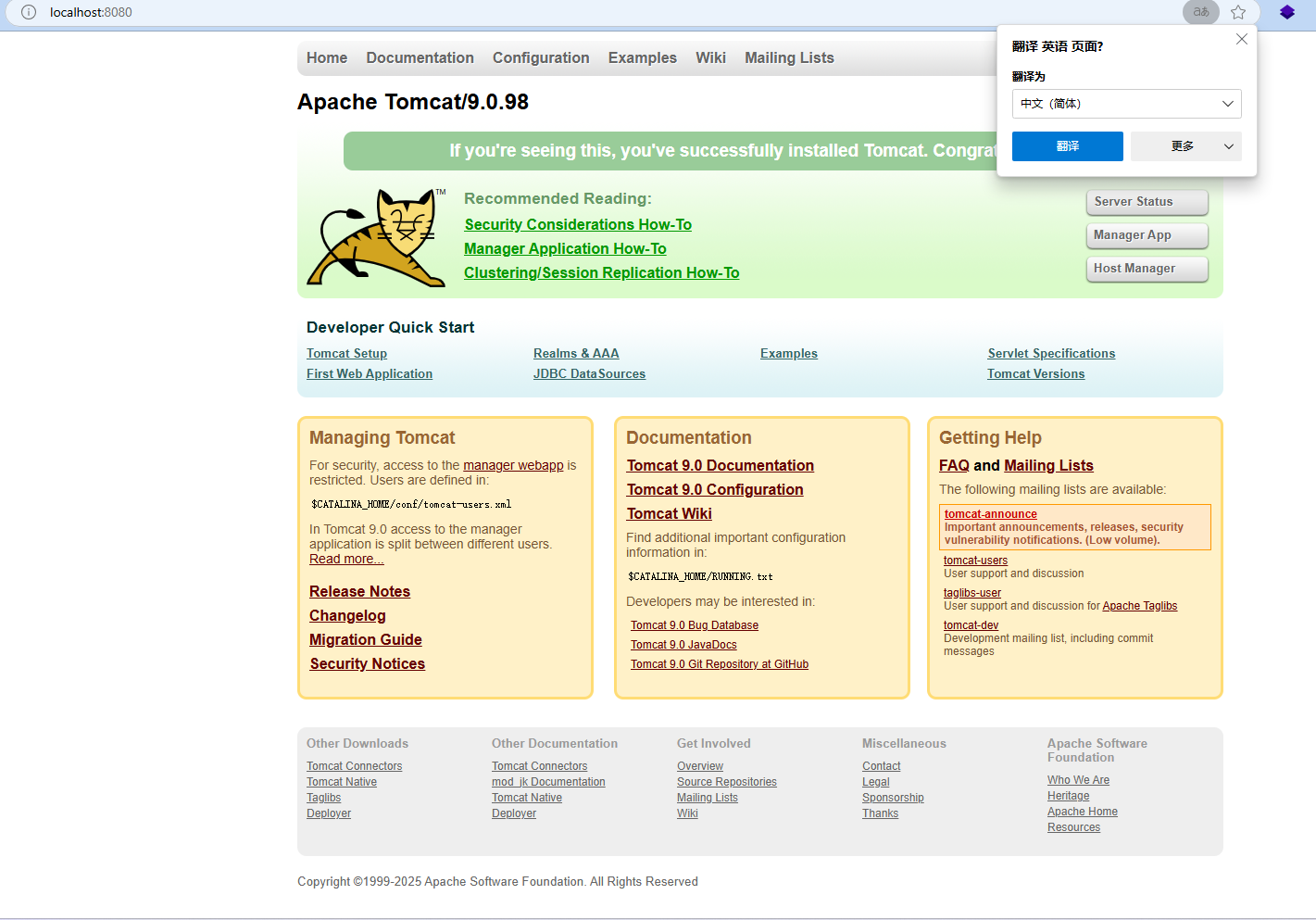Image resolution: width=1316 pixels, height=920 pixels.
Task: Click the Manager App button
Action: (x=1147, y=235)
